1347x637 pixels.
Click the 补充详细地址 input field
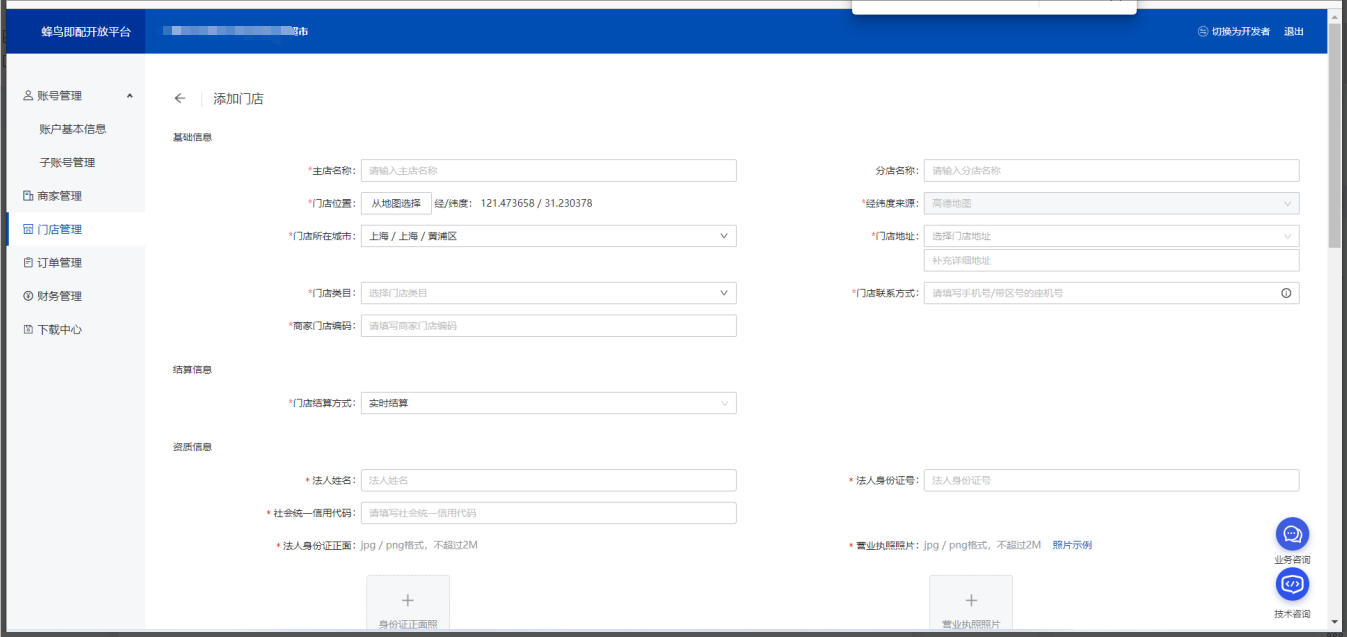coord(1111,260)
